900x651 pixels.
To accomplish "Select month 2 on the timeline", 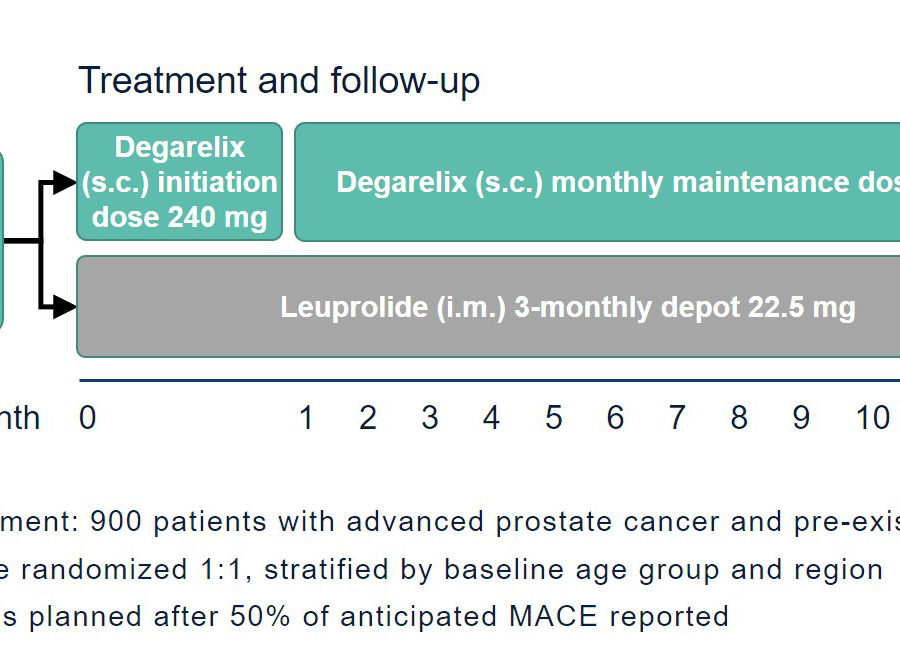I will pyautogui.click(x=368, y=417).
